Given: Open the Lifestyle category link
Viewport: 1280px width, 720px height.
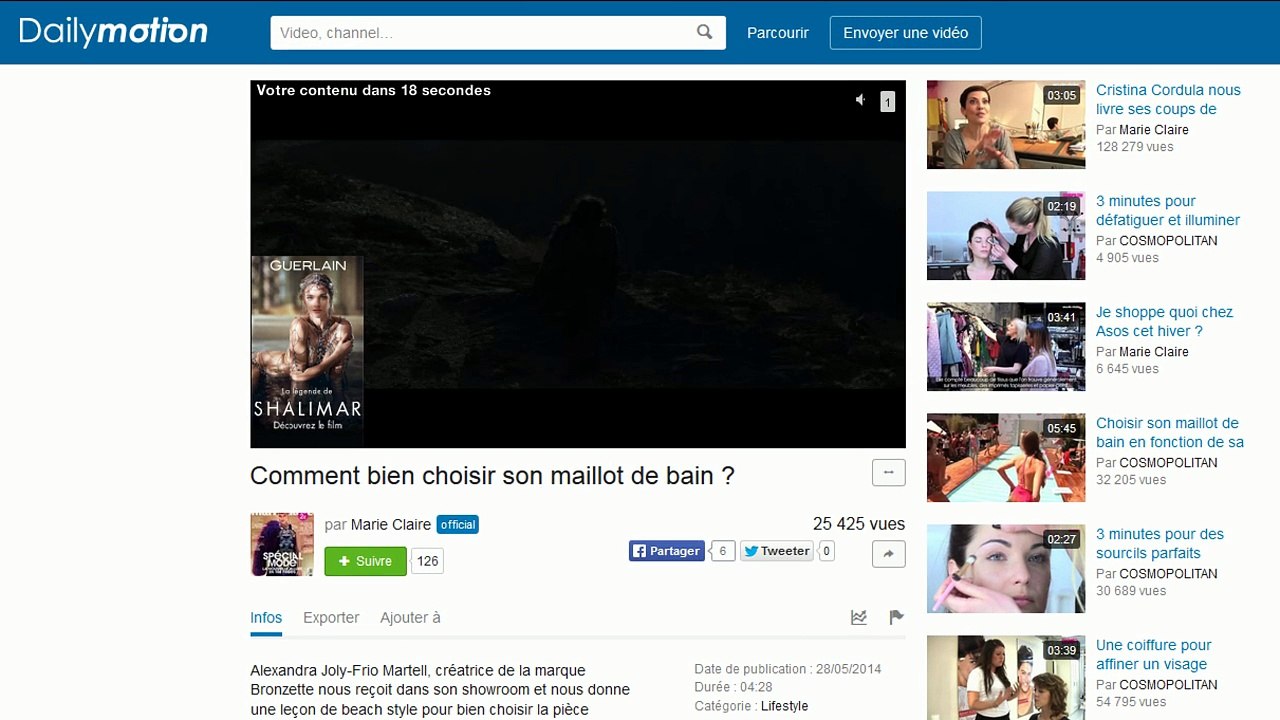Looking at the screenshot, I should 784,706.
